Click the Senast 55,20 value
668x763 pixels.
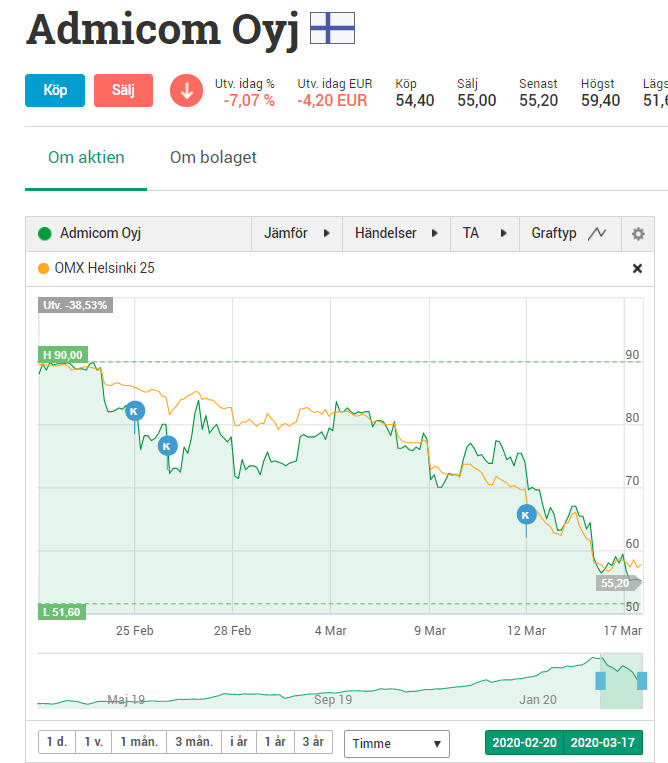[538, 100]
